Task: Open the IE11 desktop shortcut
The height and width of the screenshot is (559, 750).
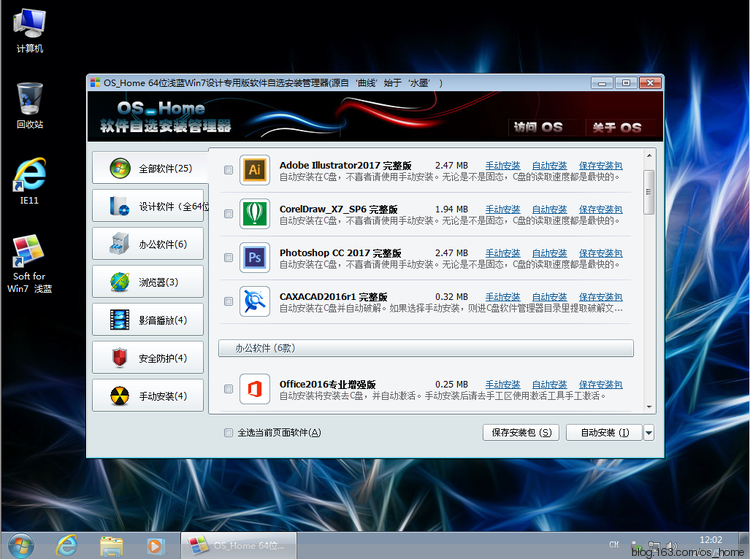Action: [30, 177]
